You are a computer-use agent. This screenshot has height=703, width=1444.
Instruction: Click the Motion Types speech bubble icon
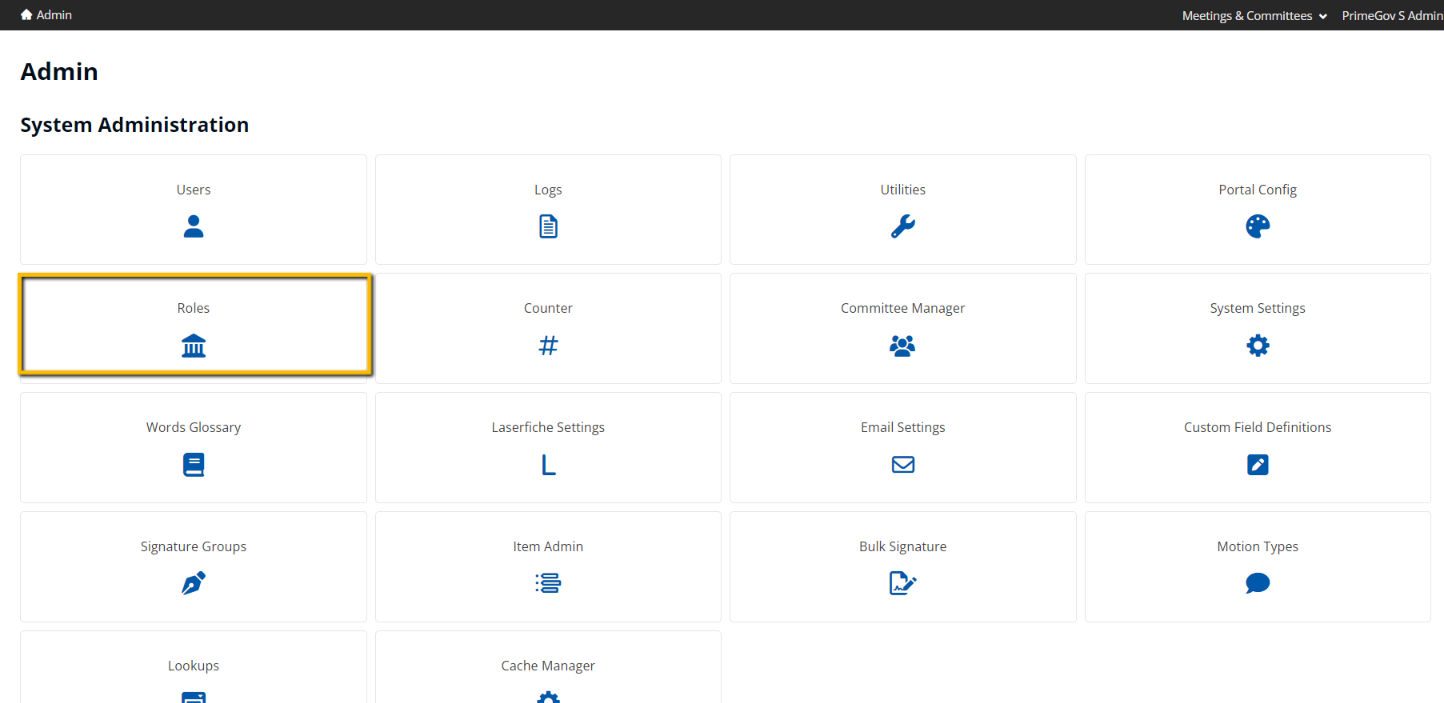pyautogui.click(x=1258, y=584)
